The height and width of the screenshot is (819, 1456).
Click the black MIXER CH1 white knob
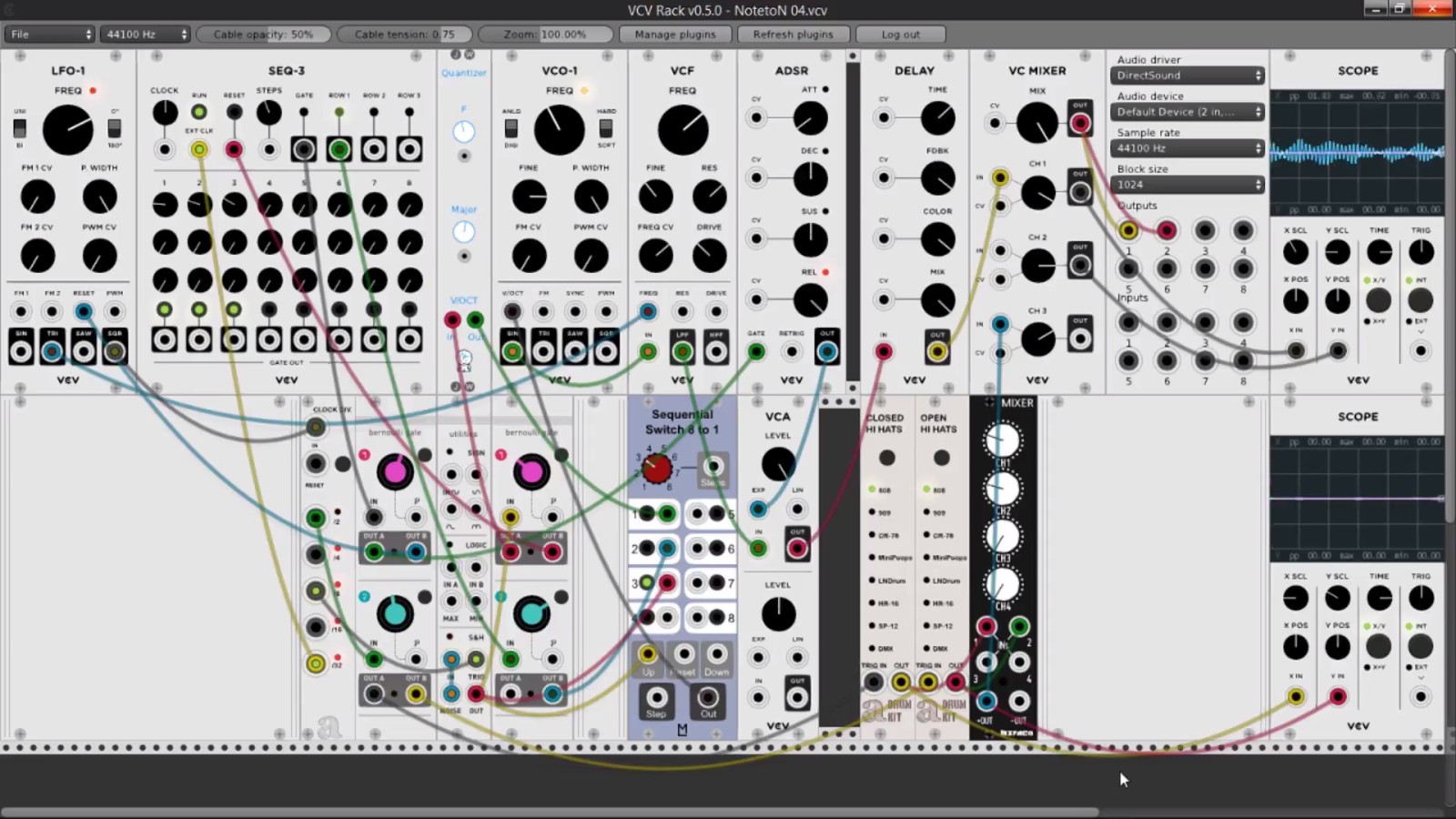click(x=1002, y=440)
